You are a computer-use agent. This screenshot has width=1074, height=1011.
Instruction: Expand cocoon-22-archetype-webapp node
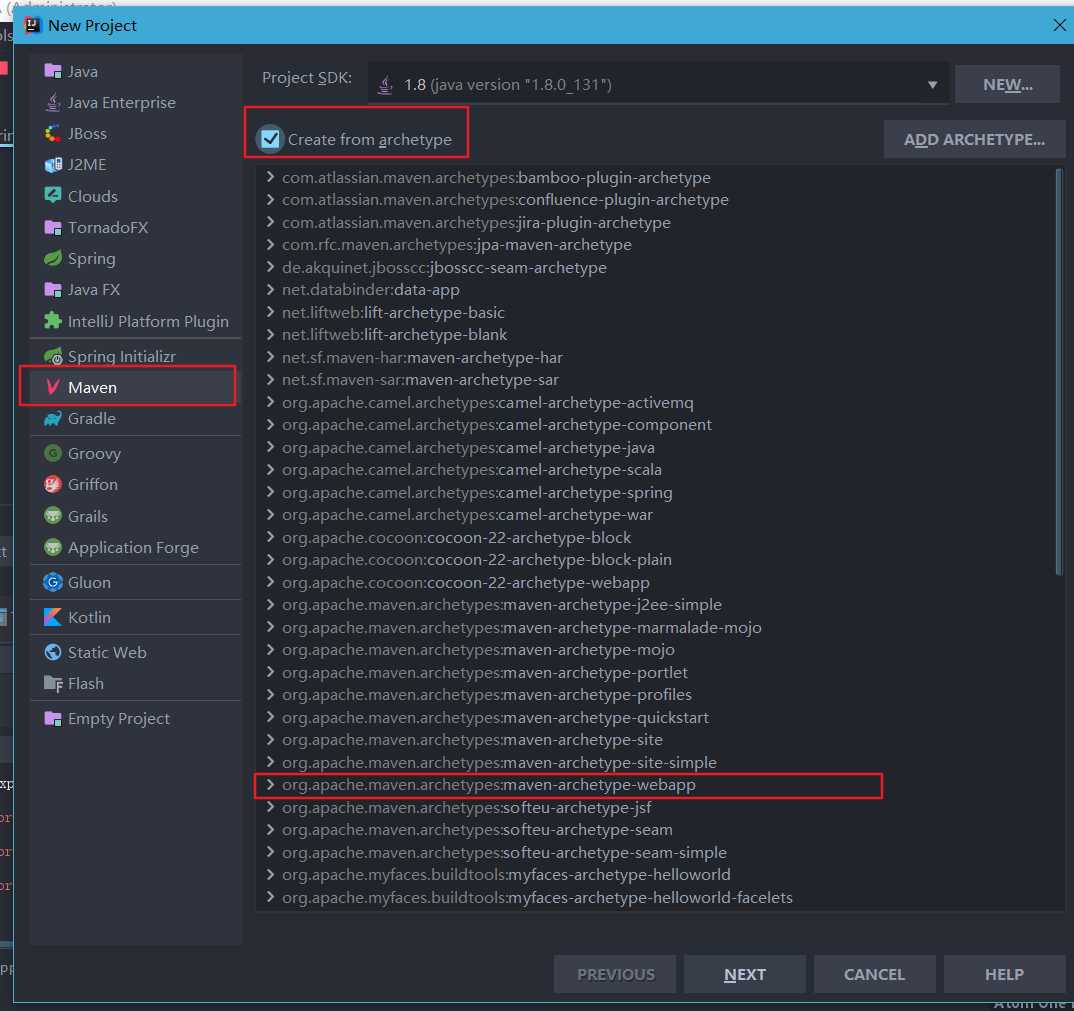271,582
